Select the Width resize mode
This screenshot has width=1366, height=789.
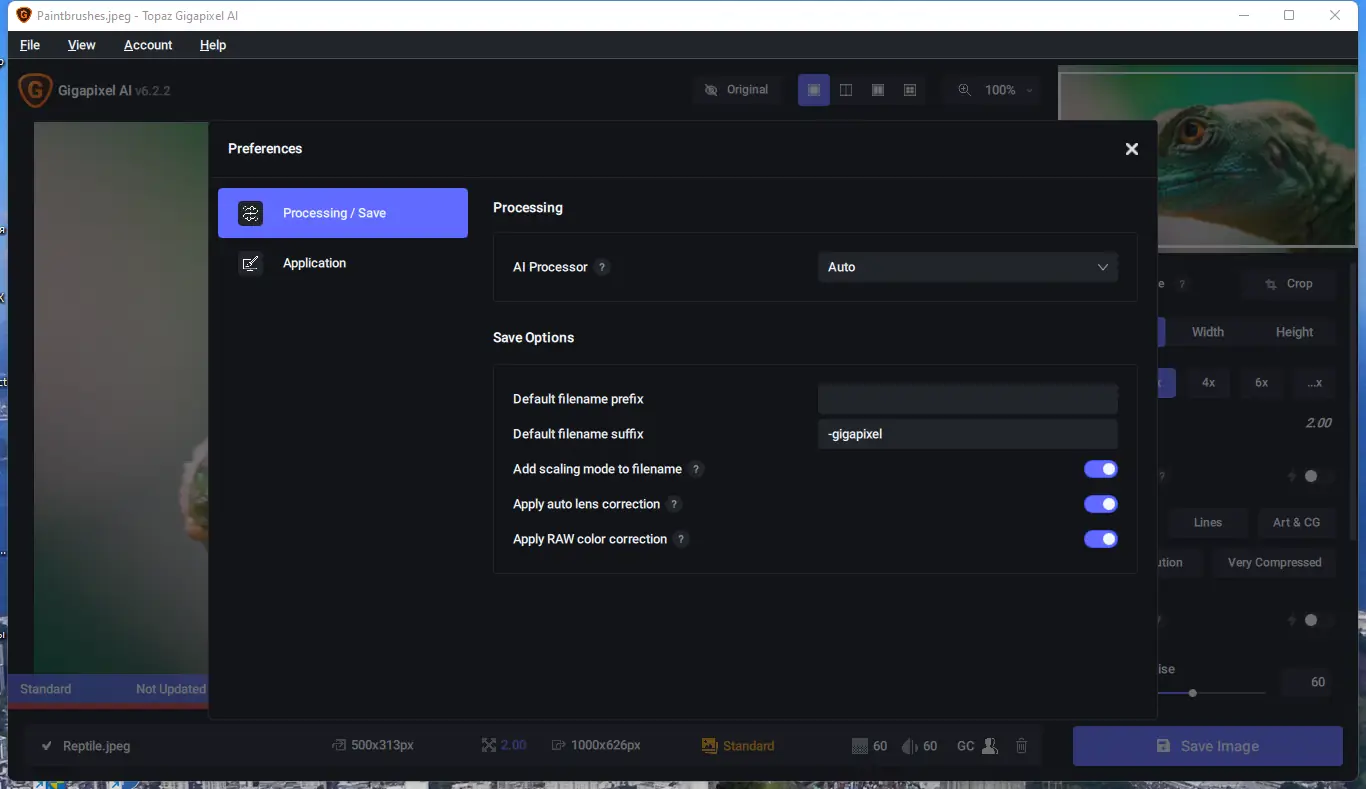click(1208, 332)
